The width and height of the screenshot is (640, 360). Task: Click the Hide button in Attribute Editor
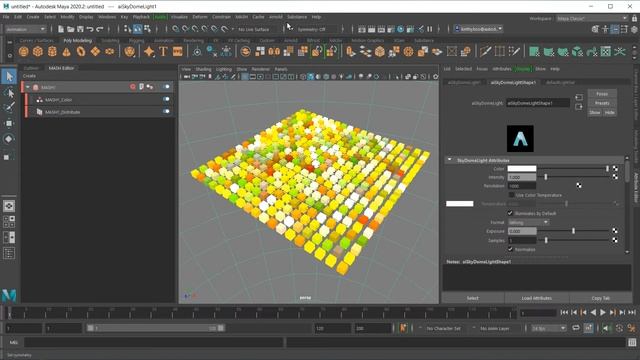pos(609,113)
